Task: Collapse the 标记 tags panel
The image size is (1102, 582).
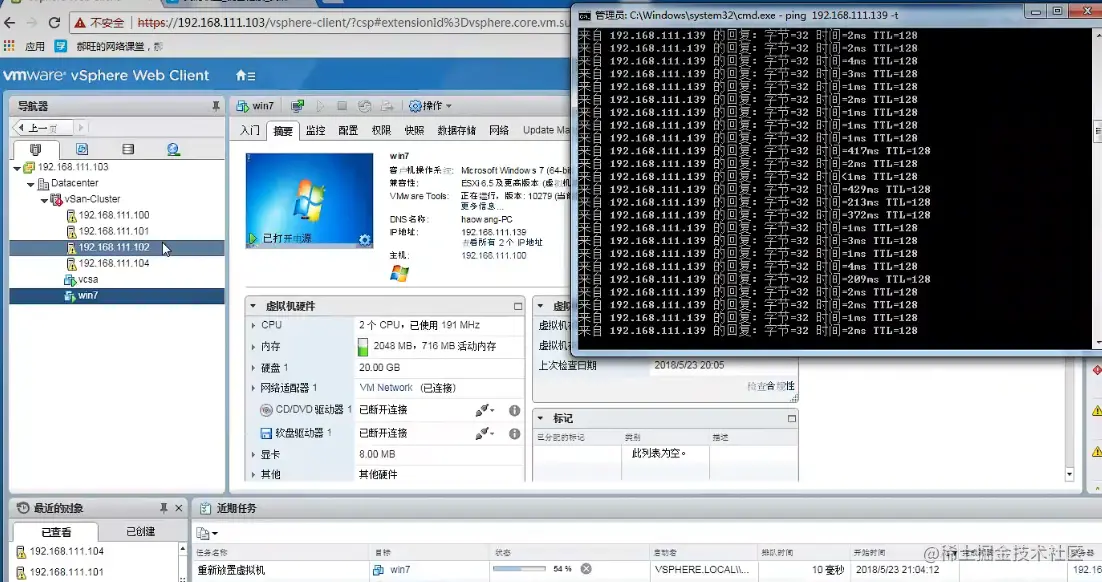Action: click(x=540, y=418)
